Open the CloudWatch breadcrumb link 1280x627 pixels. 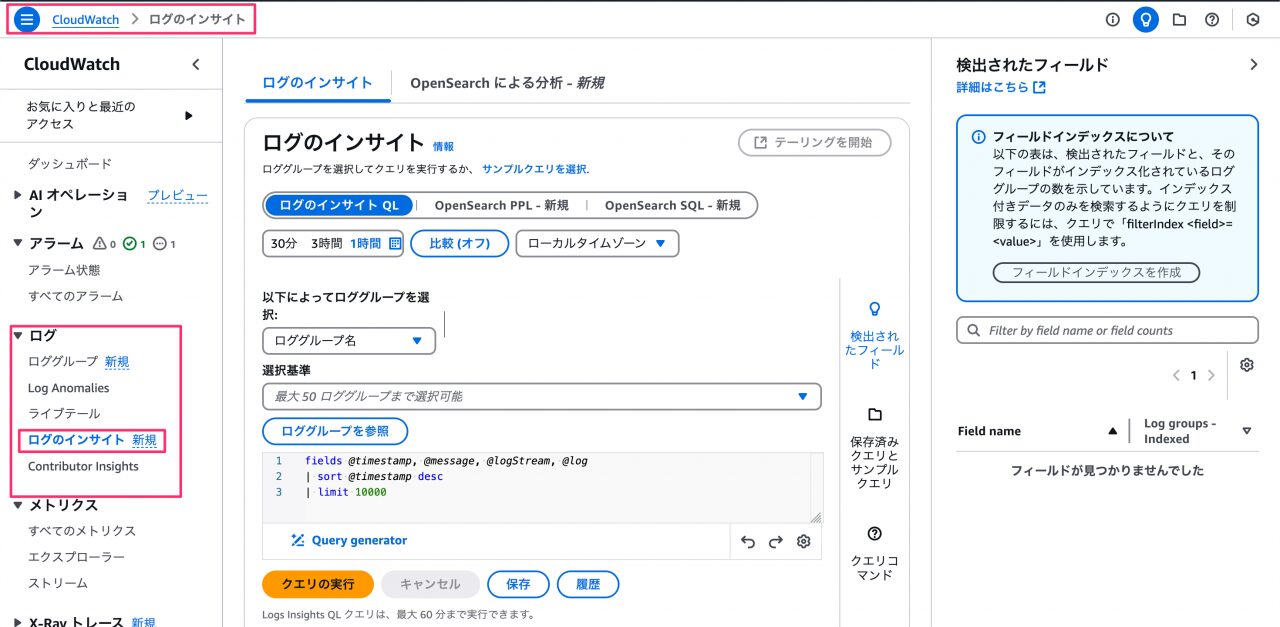coord(86,19)
